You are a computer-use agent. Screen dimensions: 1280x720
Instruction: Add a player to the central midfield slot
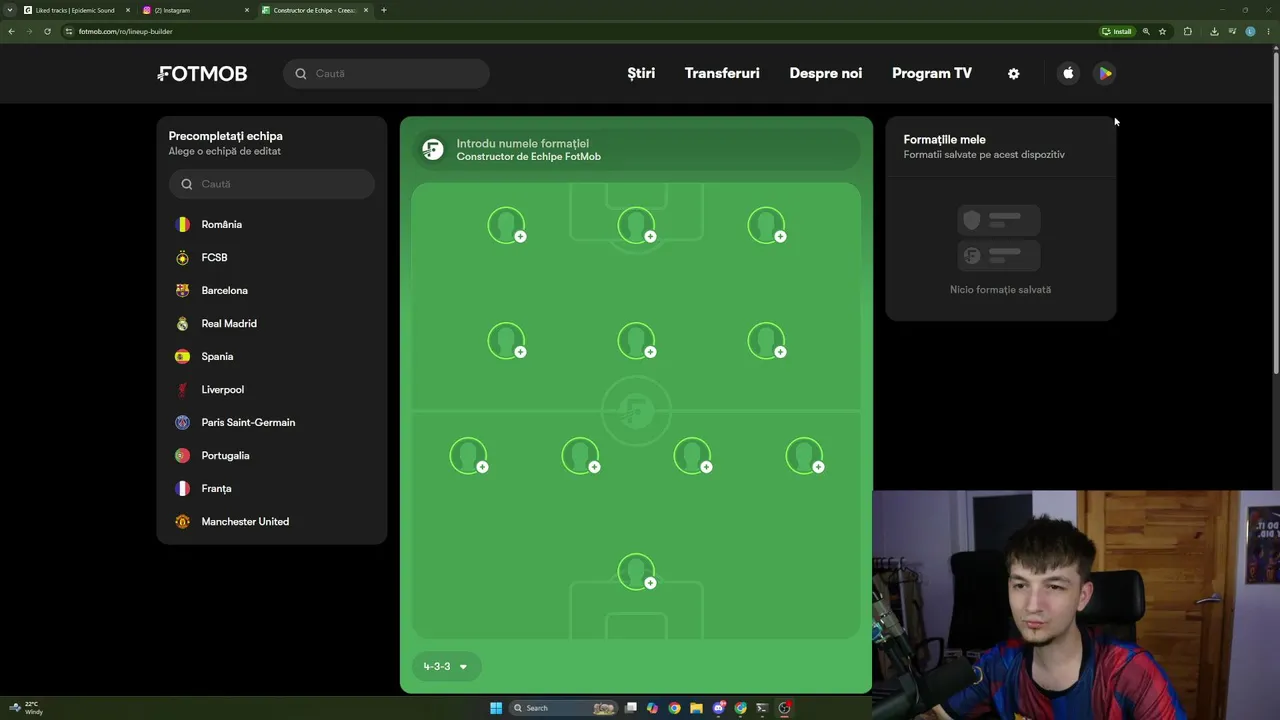pos(637,341)
